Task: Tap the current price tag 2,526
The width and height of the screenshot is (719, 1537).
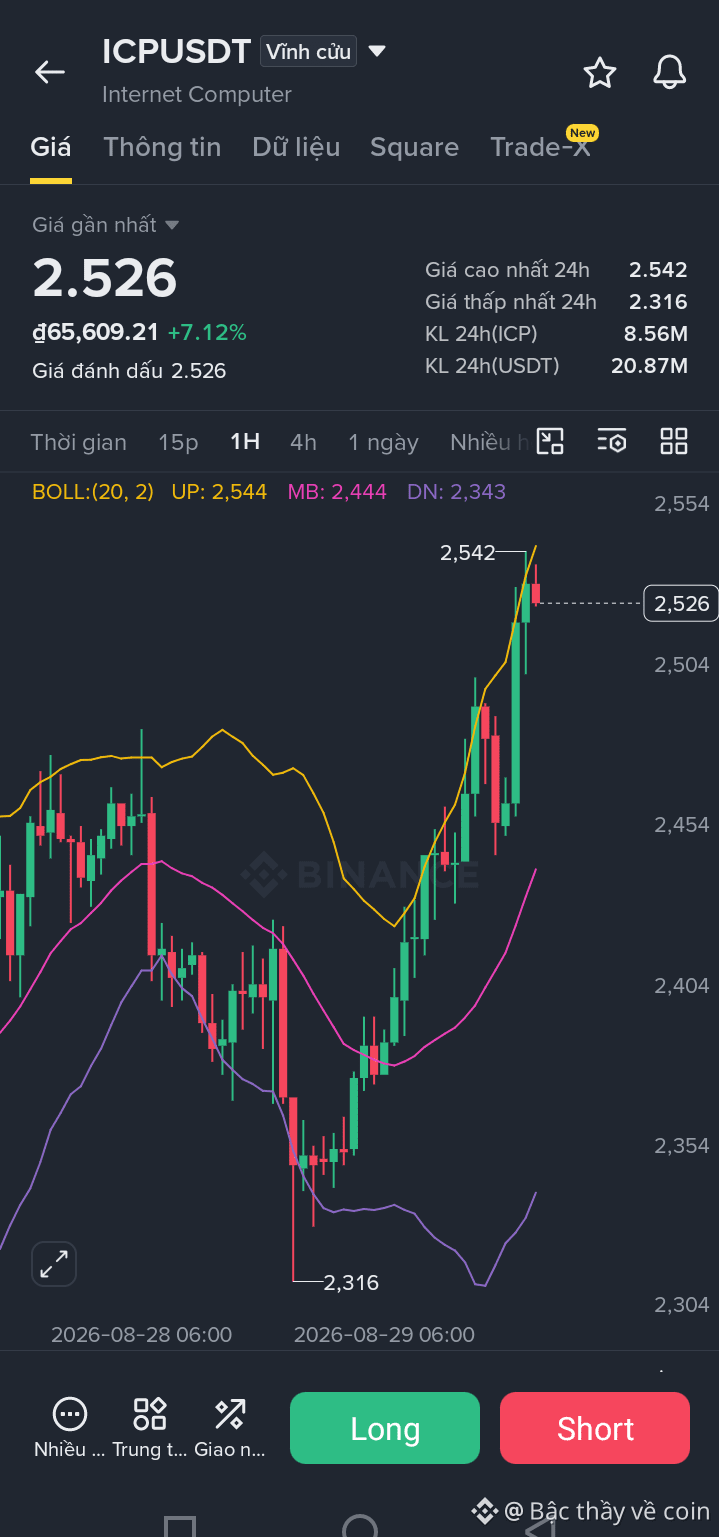Action: tap(681, 603)
